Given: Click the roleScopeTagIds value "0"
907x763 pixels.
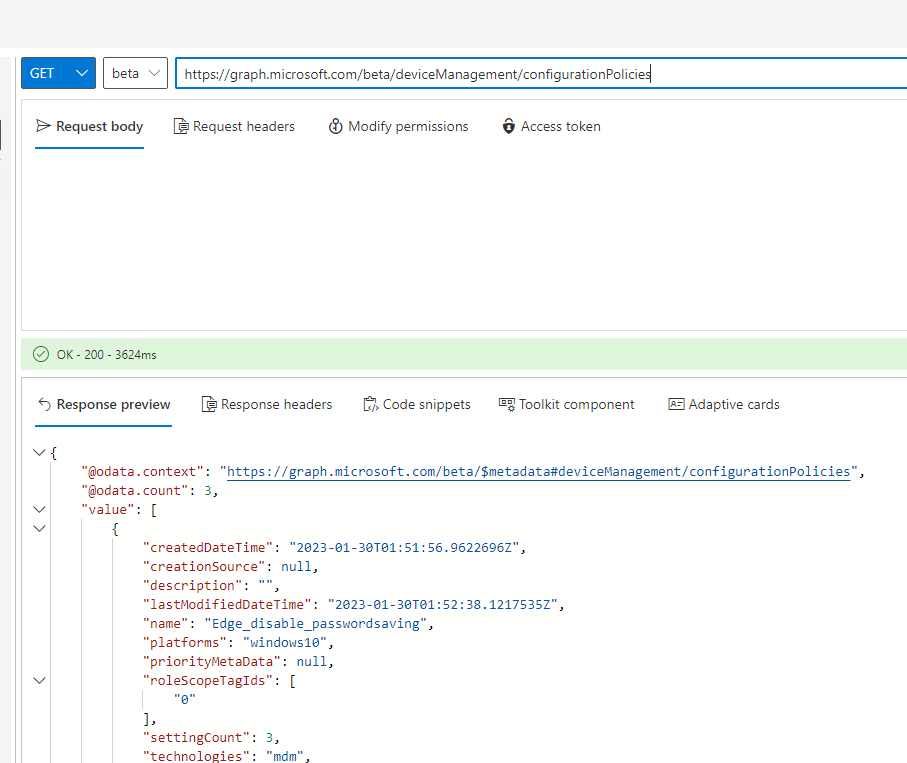Looking at the screenshot, I should tap(185, 699).
